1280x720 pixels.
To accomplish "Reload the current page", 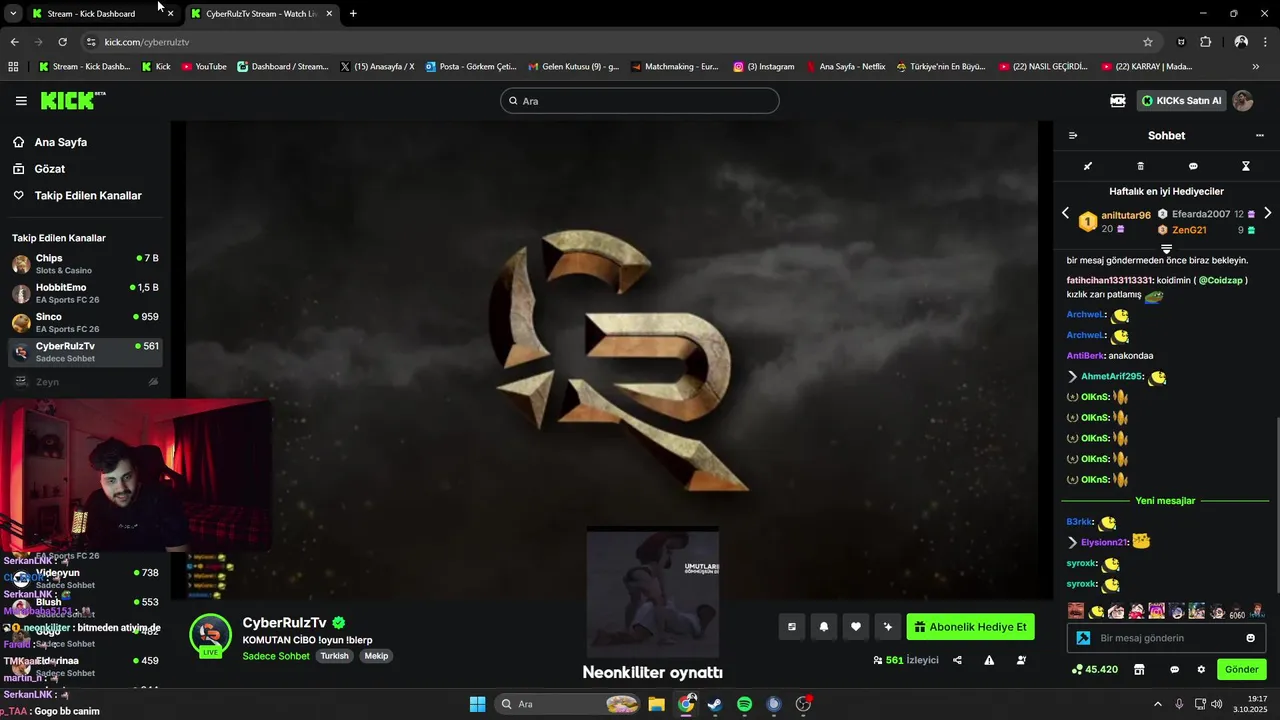I will [62, 42].
